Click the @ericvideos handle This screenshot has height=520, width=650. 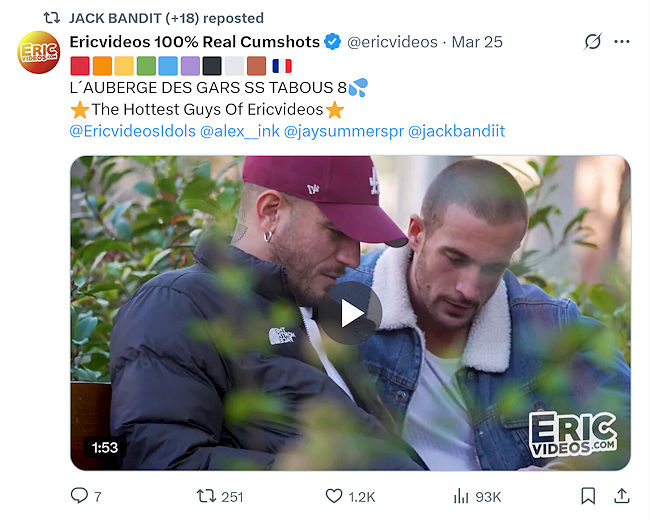(x=392, y=42)
